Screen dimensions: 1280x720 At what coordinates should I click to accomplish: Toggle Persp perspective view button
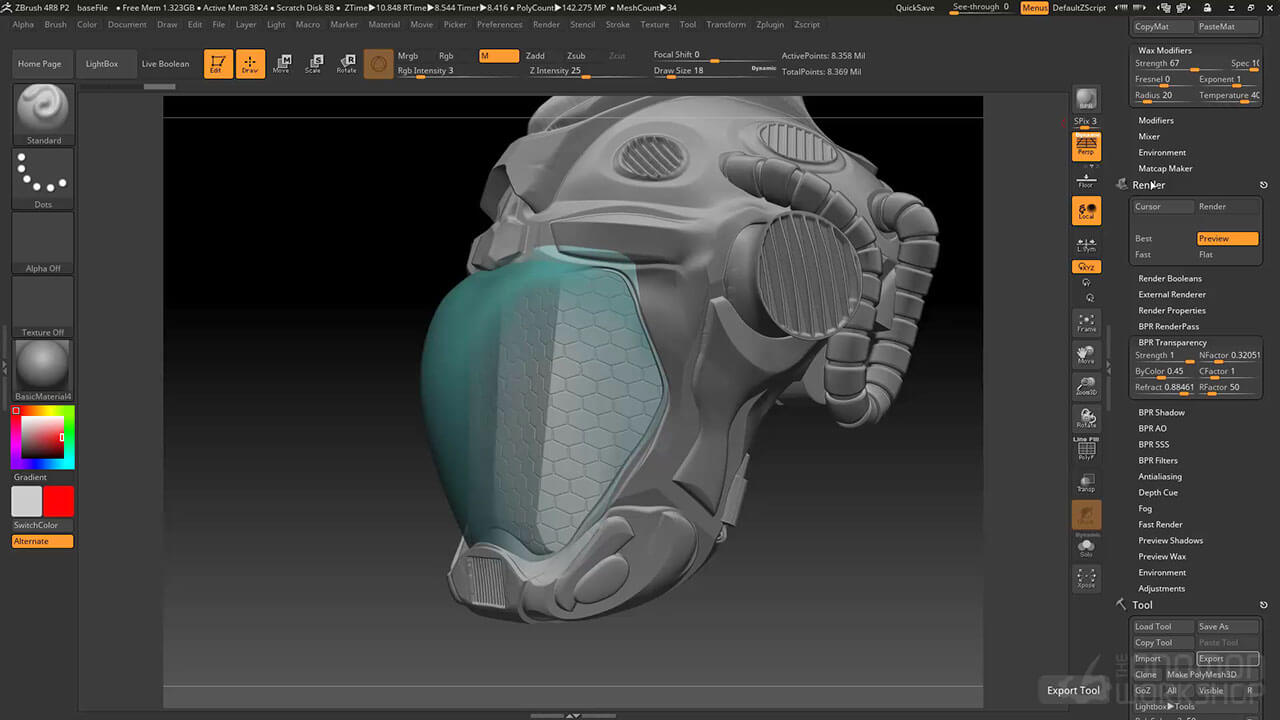click(1086, 148)
